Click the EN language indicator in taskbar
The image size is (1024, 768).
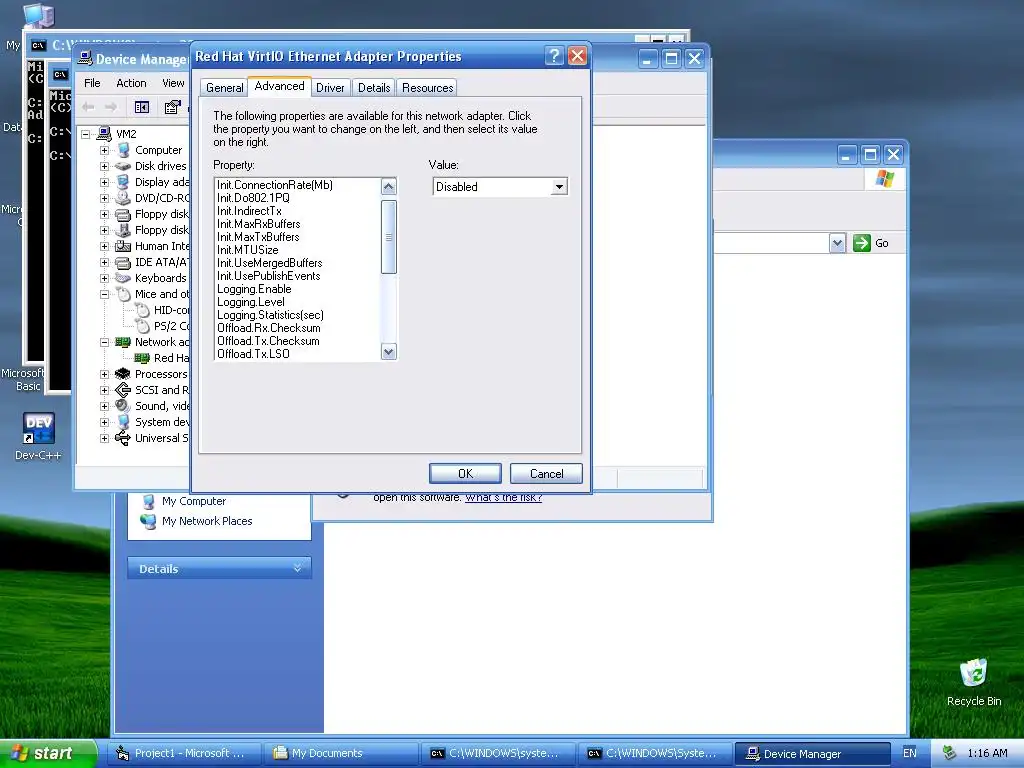[x=910, y=754]
